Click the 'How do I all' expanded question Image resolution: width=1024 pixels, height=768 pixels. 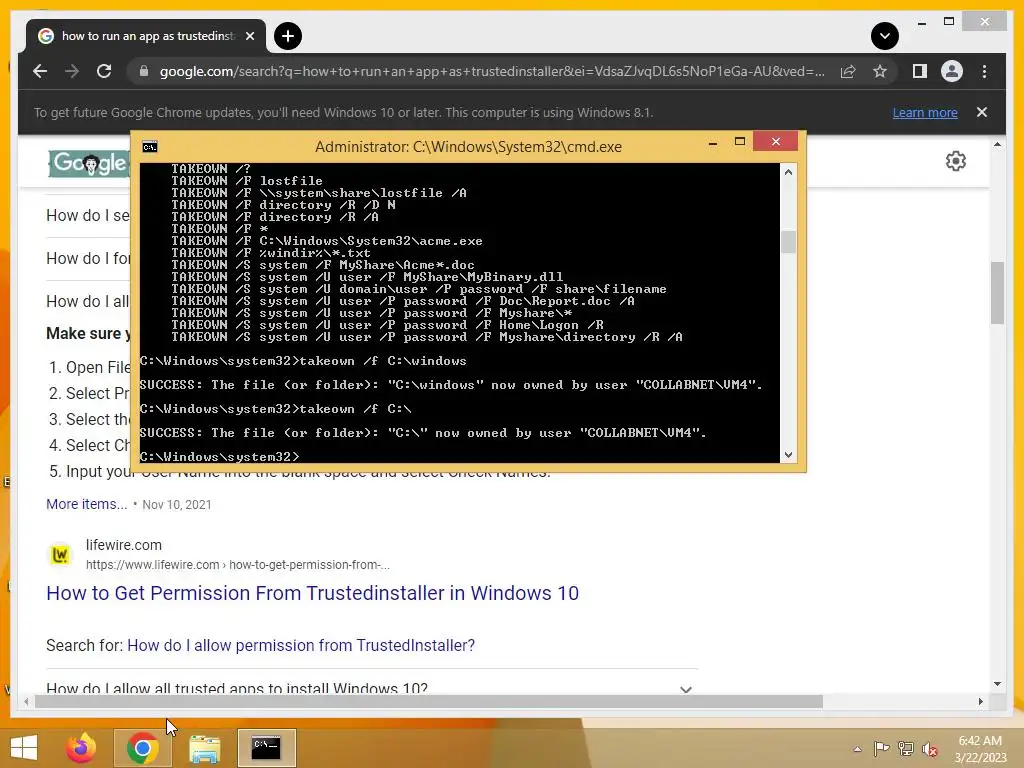88,301
